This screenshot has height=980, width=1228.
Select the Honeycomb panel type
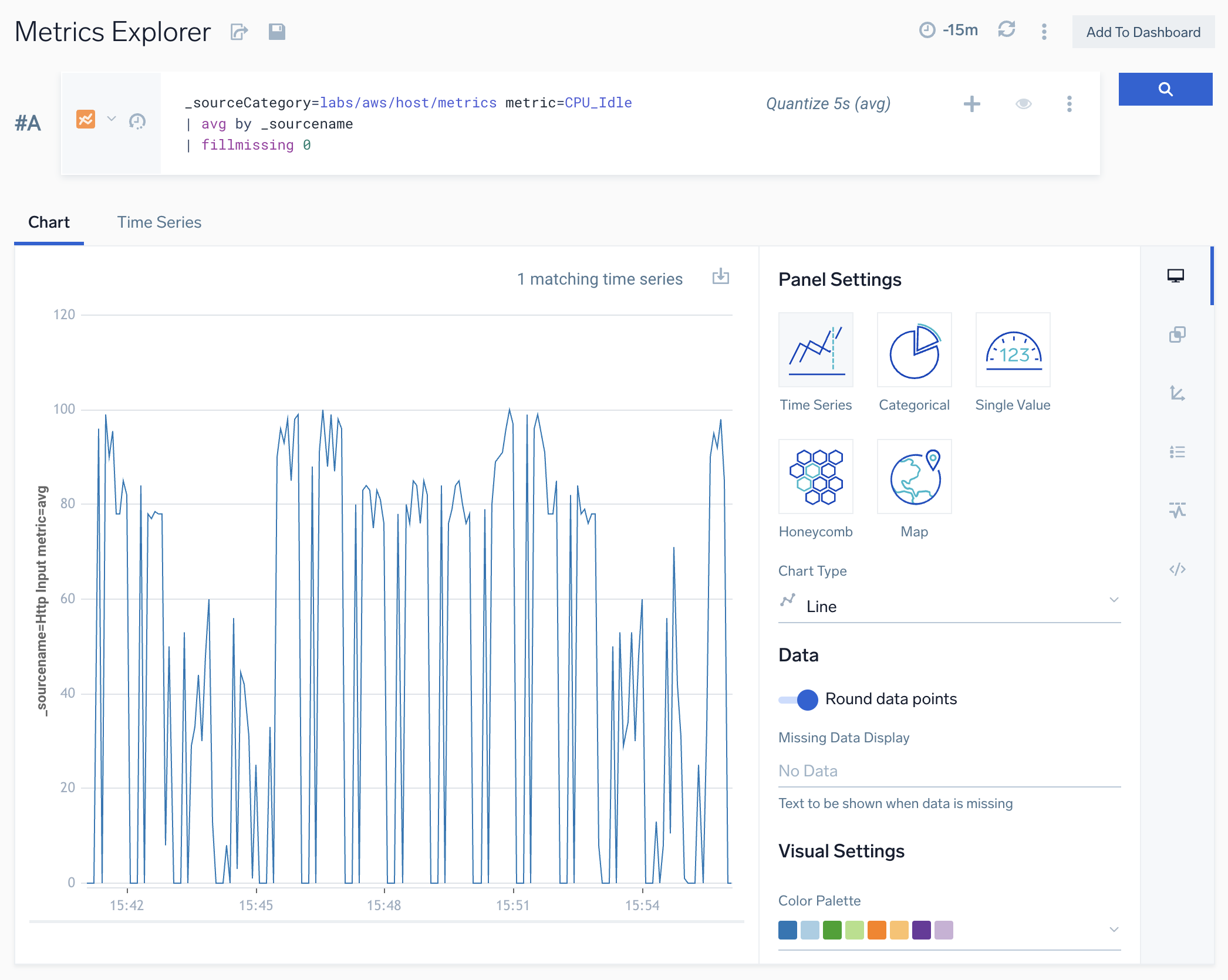point(815,477)
